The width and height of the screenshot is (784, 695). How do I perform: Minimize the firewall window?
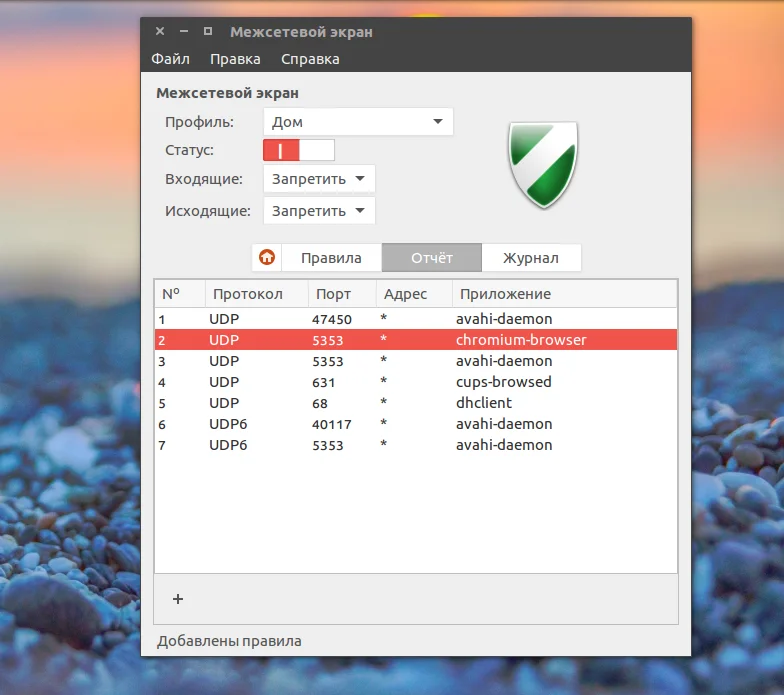click(x=184, y=31)
